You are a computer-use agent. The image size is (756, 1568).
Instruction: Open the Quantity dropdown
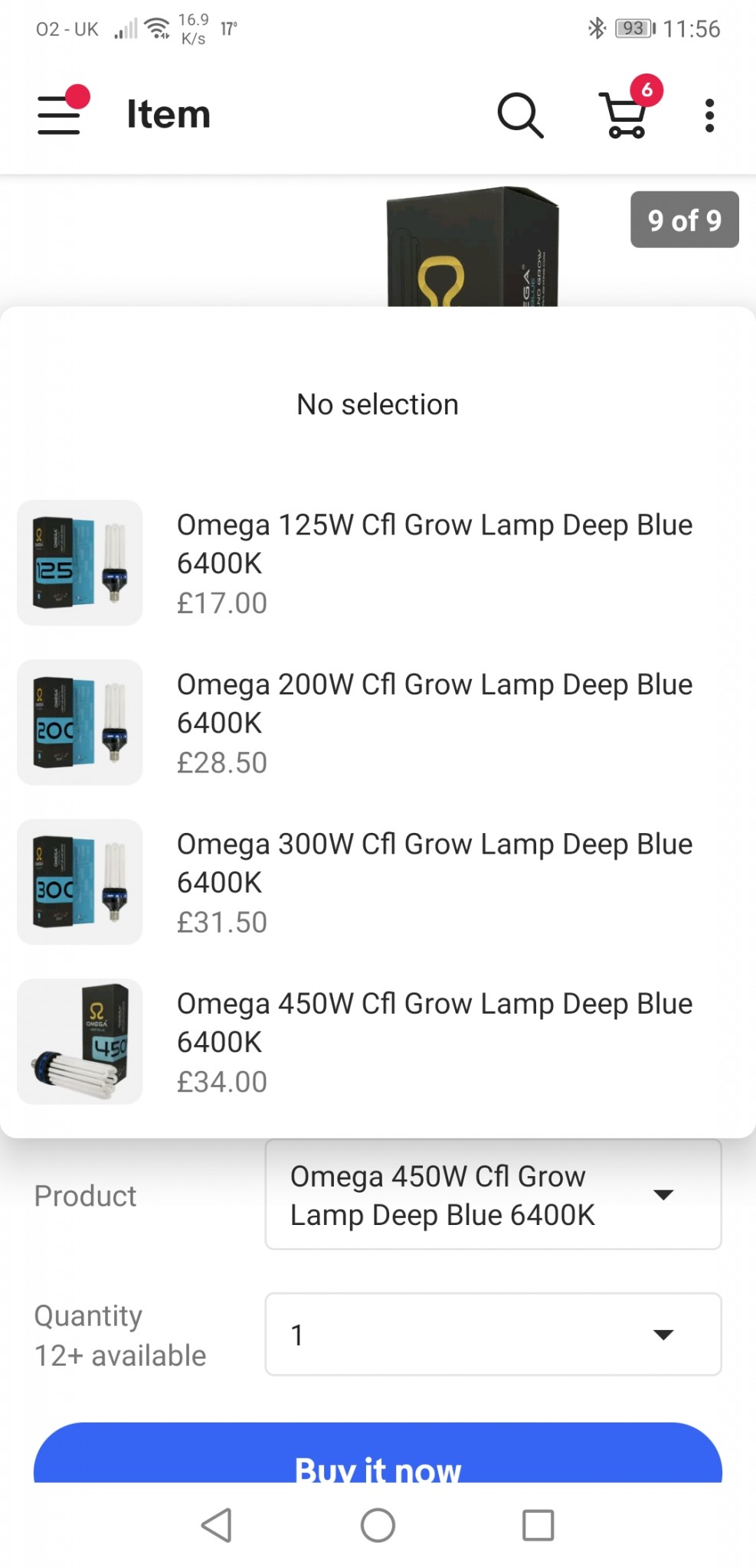[x=493, y=1334]
